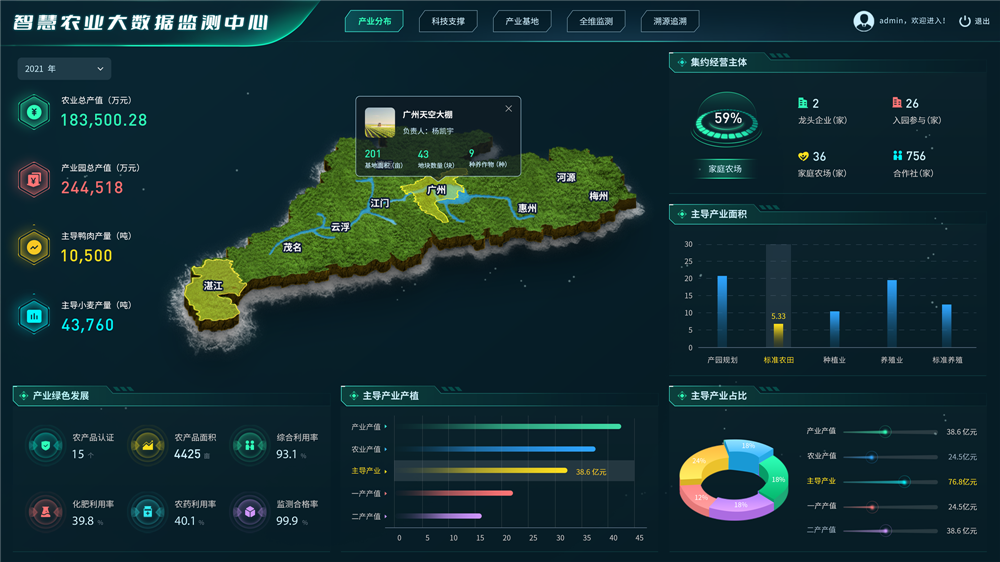Click the 化肥利用率 red icon

(45, 512)
